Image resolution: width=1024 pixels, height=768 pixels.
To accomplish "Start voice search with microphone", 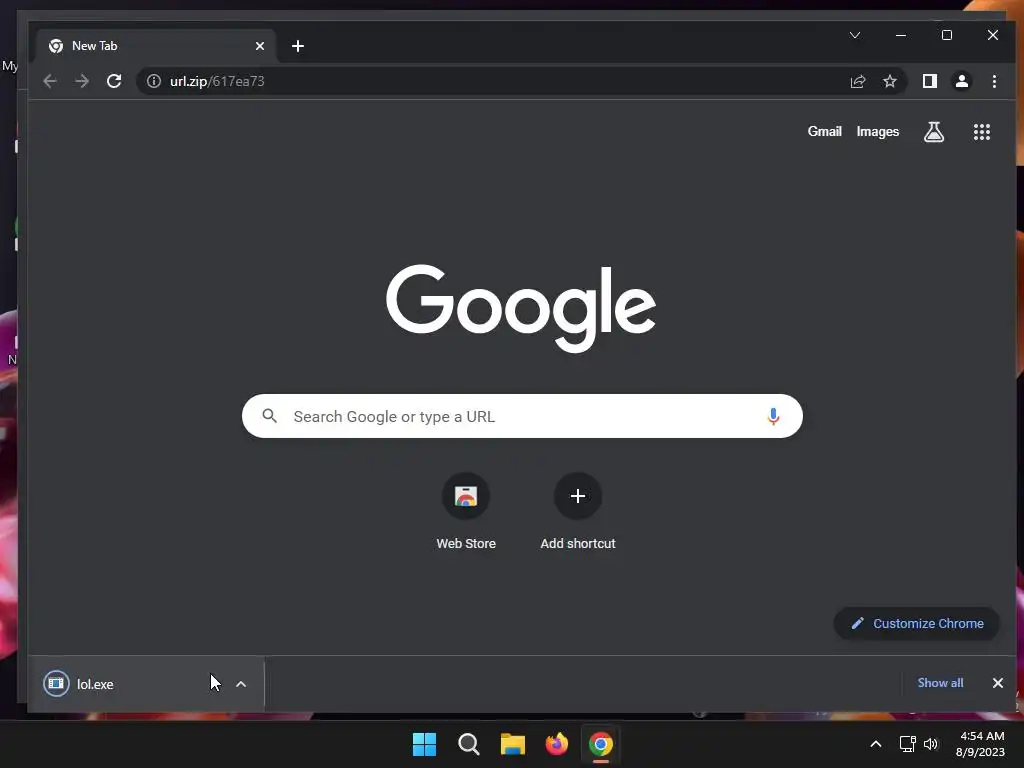I will [x=773, y=417].
